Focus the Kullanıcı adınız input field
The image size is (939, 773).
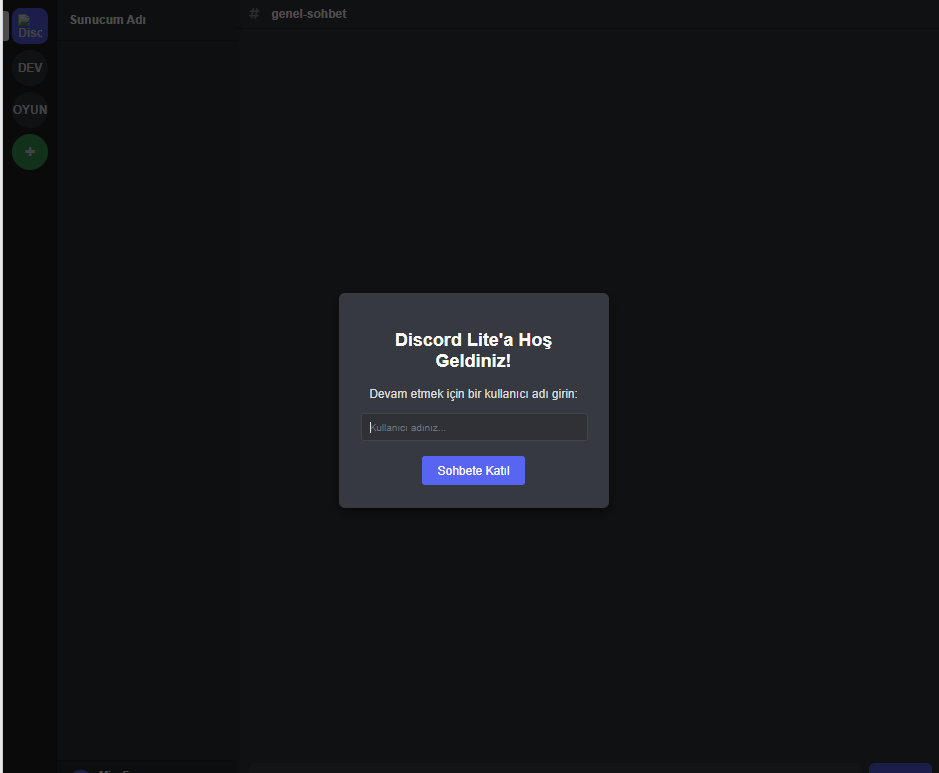point(474,427)
